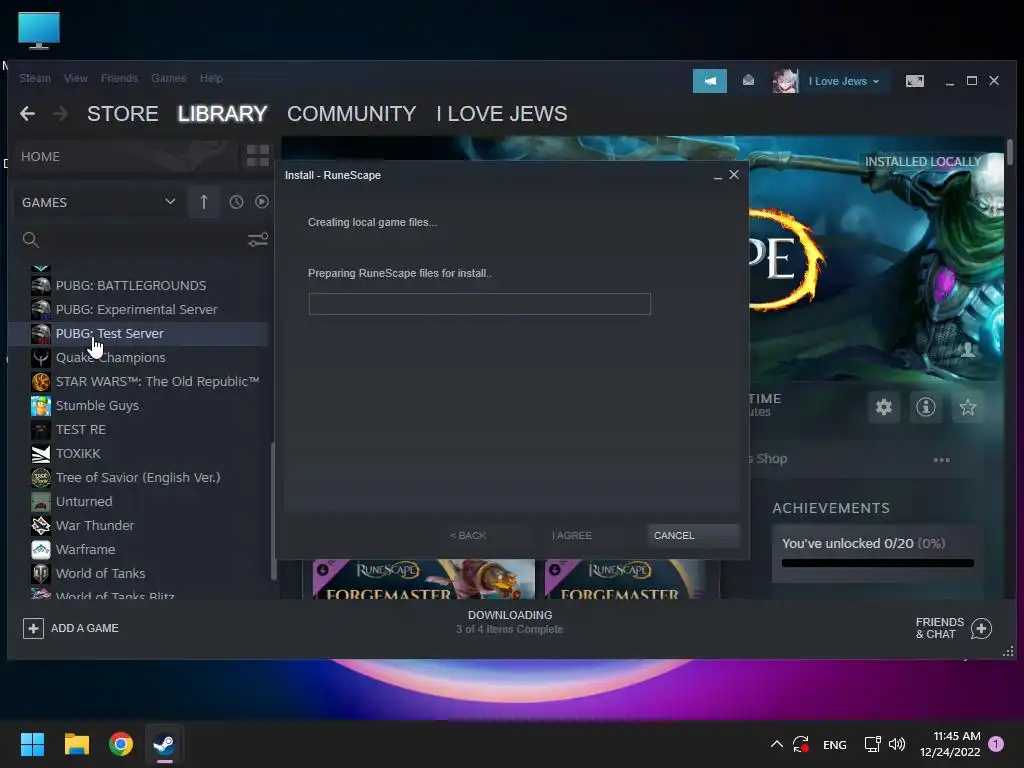Open the View menu
This screenshot has width=1024, height=768.
pos(76,78)
